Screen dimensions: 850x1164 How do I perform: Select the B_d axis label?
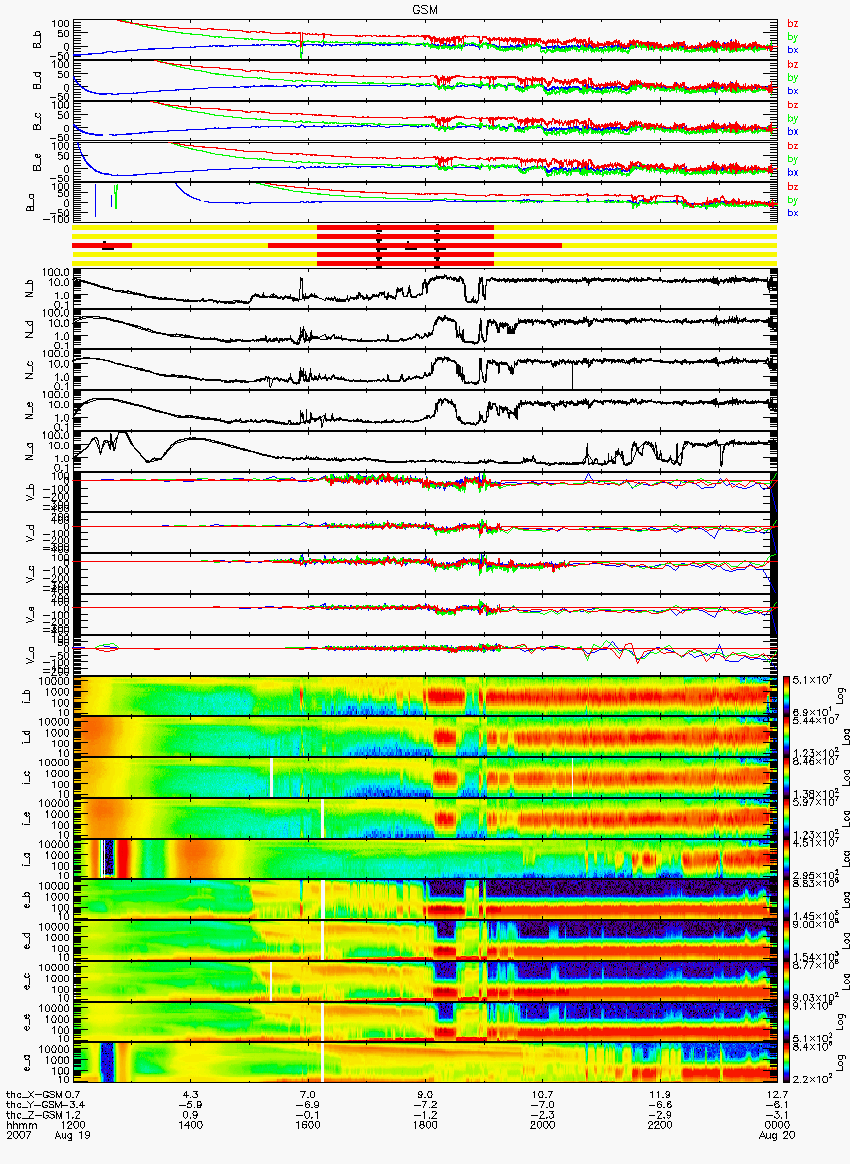coord(37,81)
